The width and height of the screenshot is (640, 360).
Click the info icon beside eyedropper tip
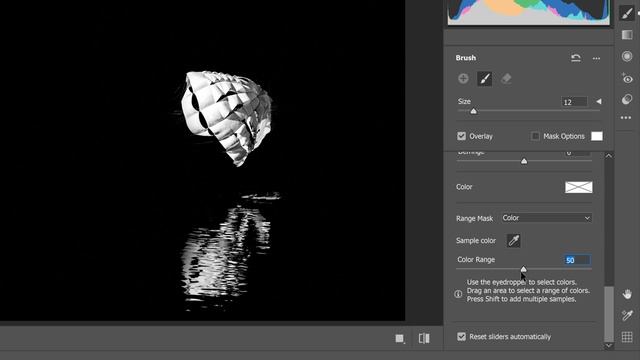(458, 294)
